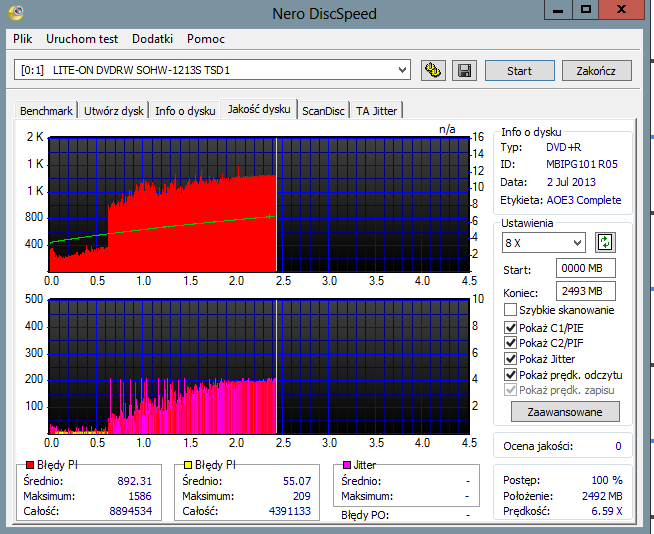Click the date 2 Jul 2013

pos(571,182)
